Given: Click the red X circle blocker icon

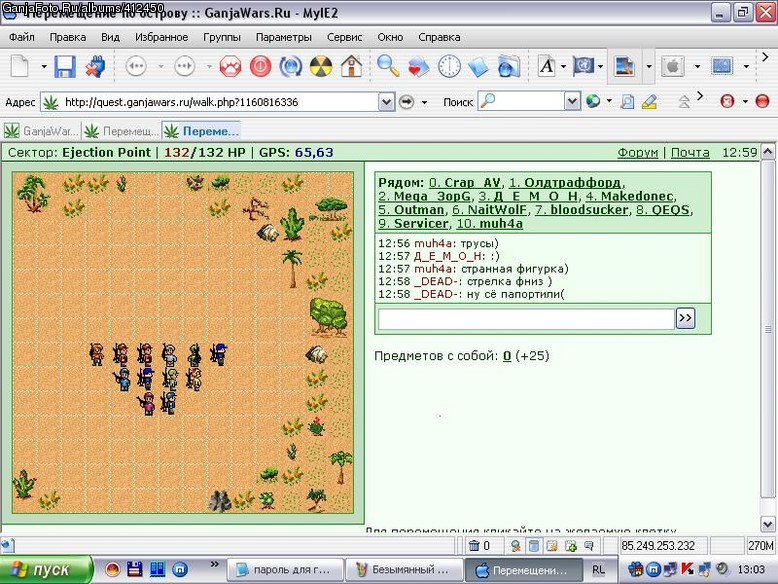Looking at the screenshot, I should click(727, 101).
